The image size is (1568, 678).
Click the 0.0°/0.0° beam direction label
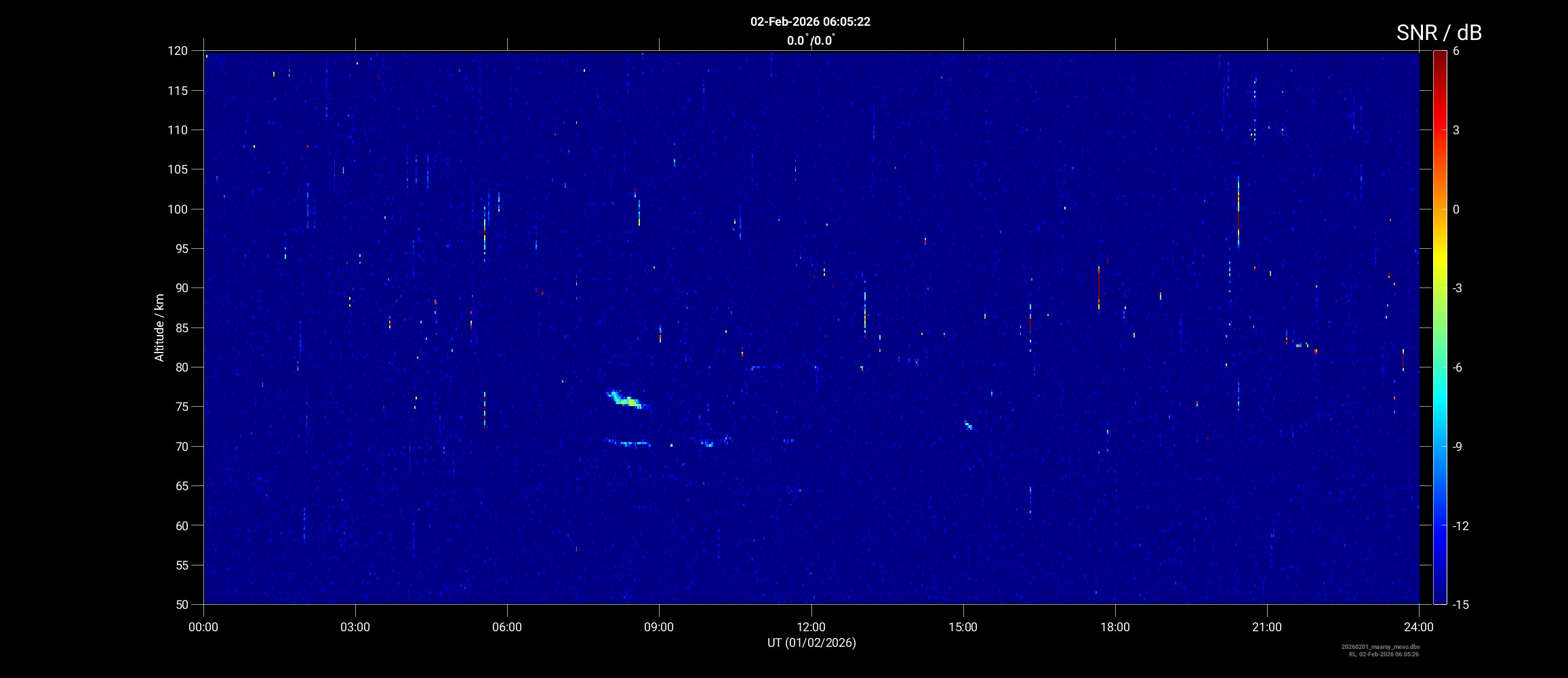point(810,41)
